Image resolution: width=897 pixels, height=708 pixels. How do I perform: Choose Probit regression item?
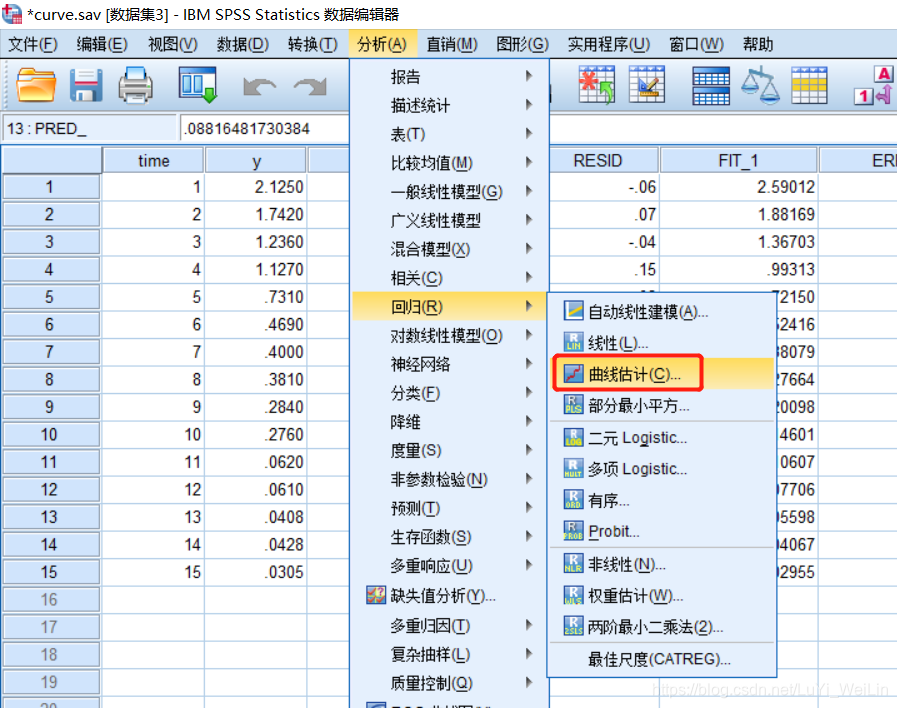coord(662,531)
